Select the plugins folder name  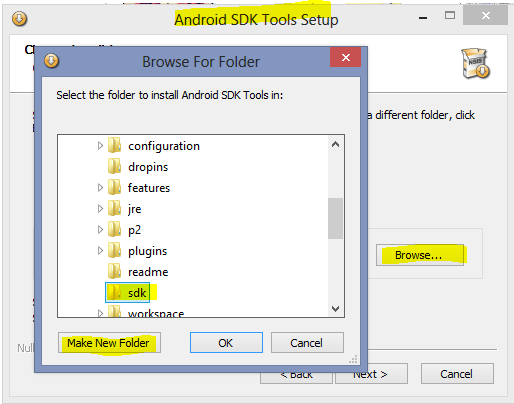click(147, 251)
